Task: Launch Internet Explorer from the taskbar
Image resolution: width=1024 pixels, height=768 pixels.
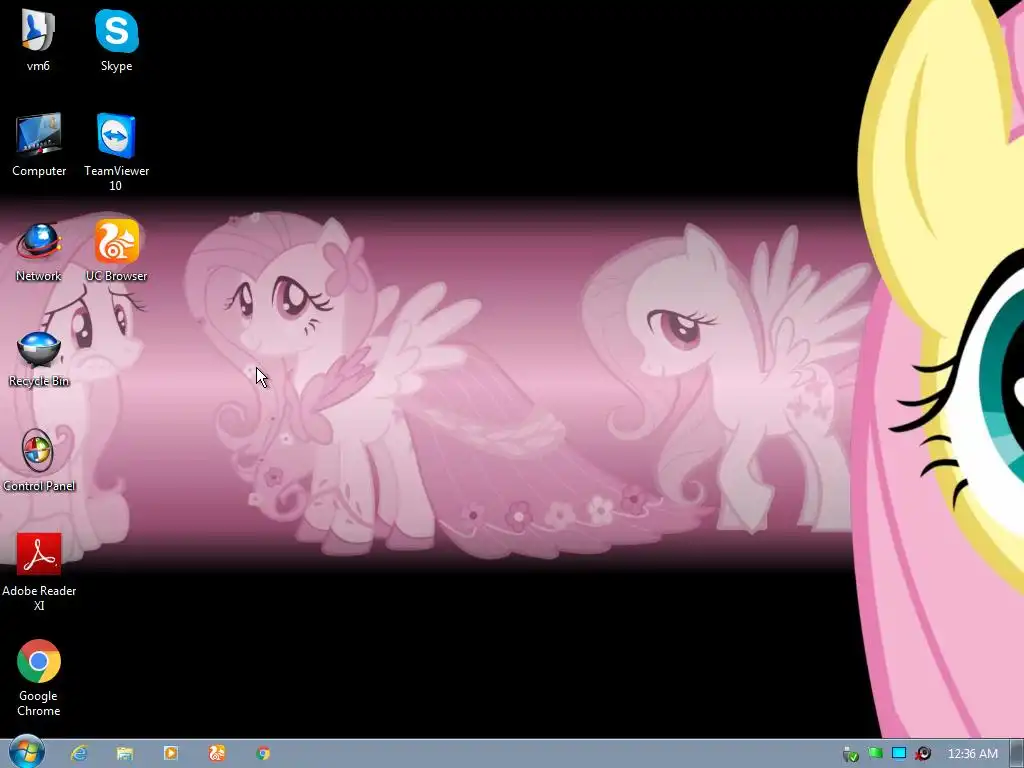Action: (79, 753)
